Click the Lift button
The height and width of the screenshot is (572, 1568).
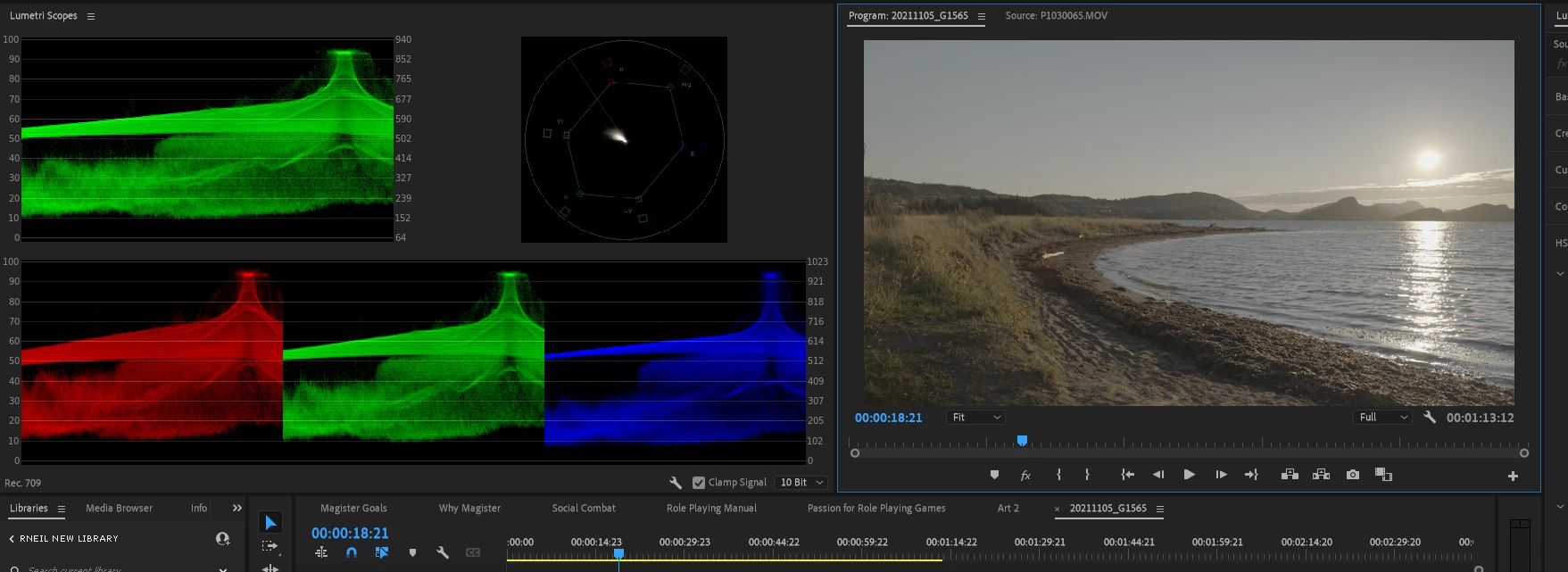[1290, 475]
